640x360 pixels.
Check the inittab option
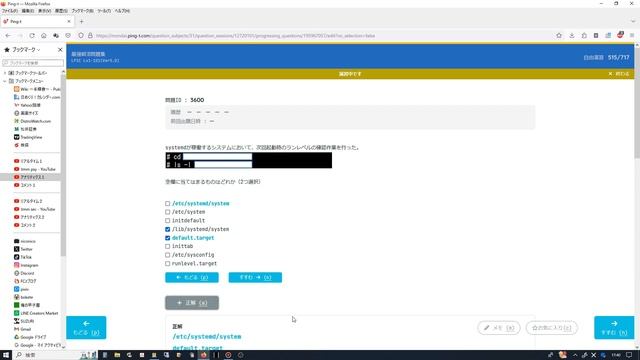[x=167, y=246]
